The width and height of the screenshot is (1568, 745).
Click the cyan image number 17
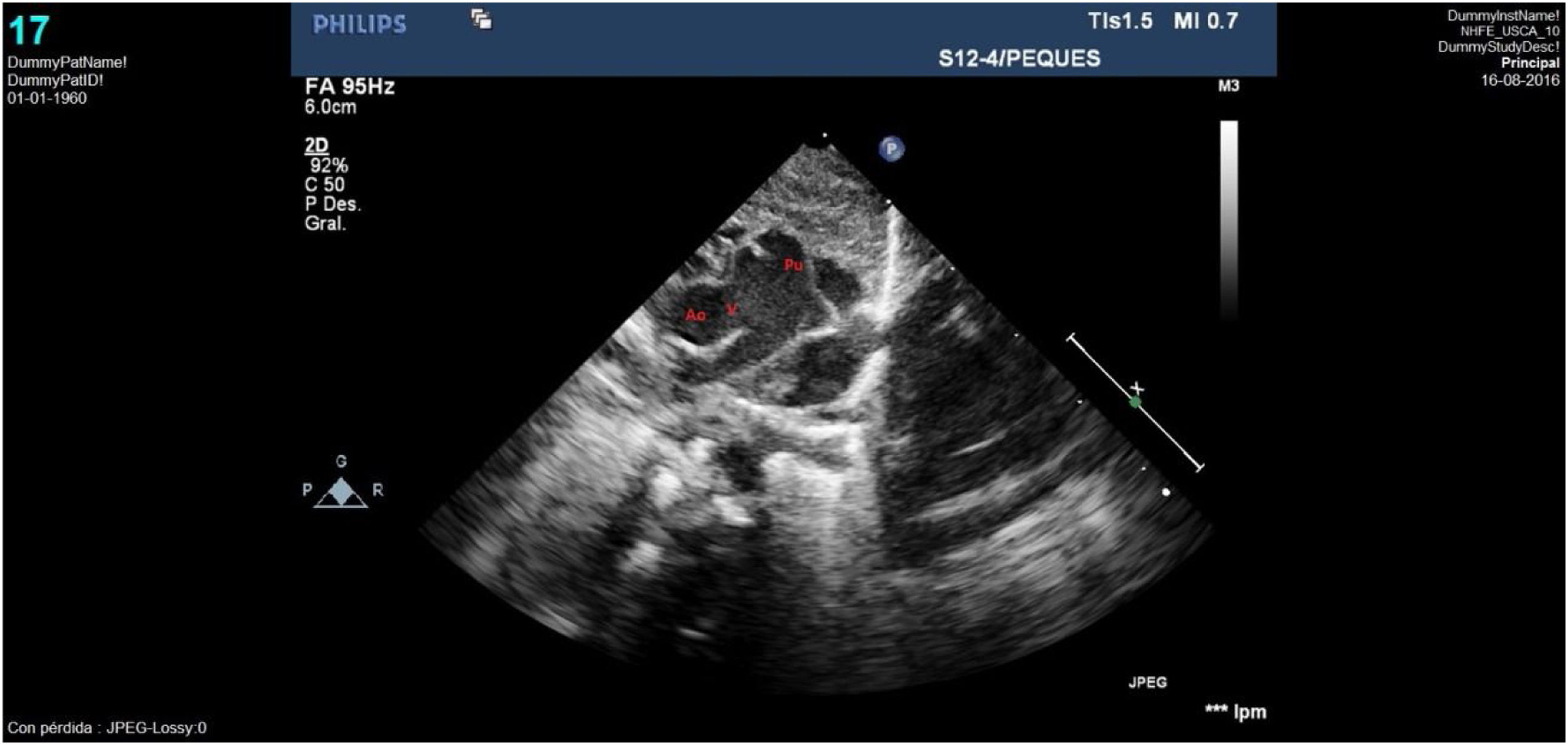pos(29,30)
